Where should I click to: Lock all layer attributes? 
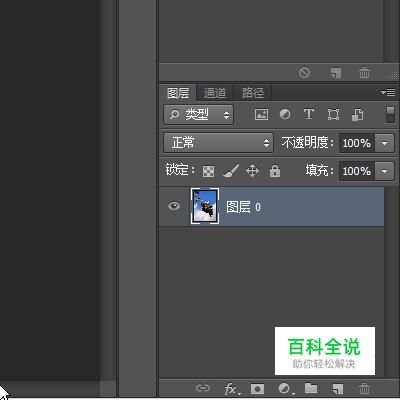click(275, 171)
